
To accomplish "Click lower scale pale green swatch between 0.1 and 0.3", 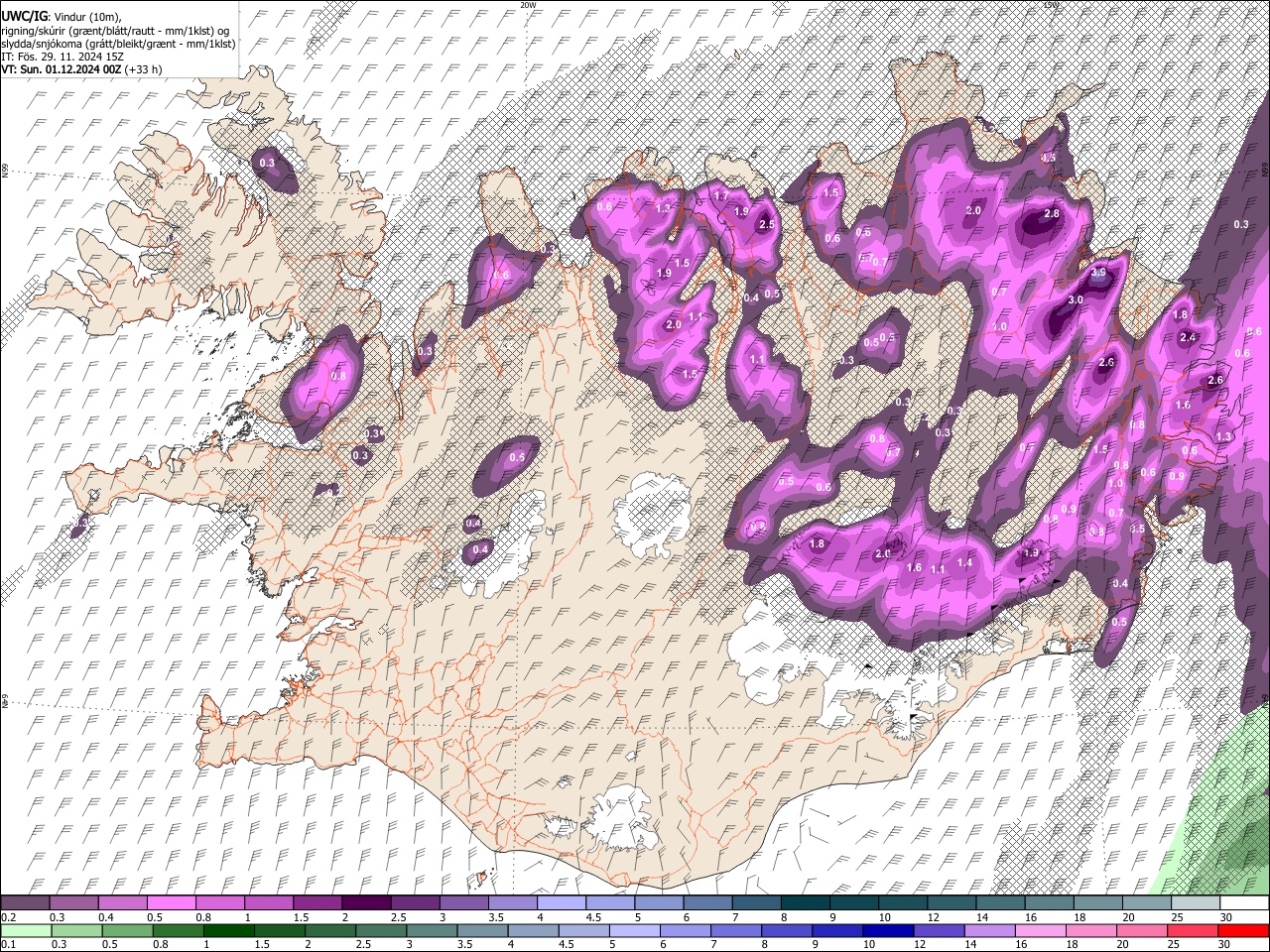I will click(x=25, y=930).
